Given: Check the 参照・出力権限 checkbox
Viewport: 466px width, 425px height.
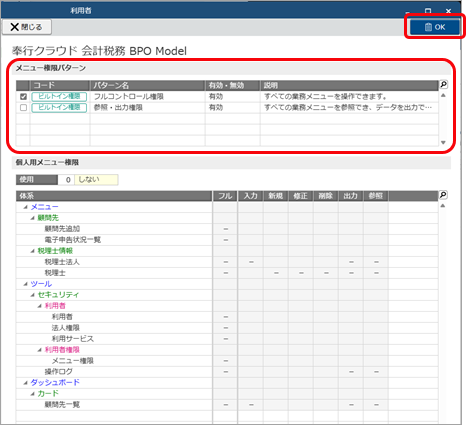Looking at the screenshot, I should point(23,108).
